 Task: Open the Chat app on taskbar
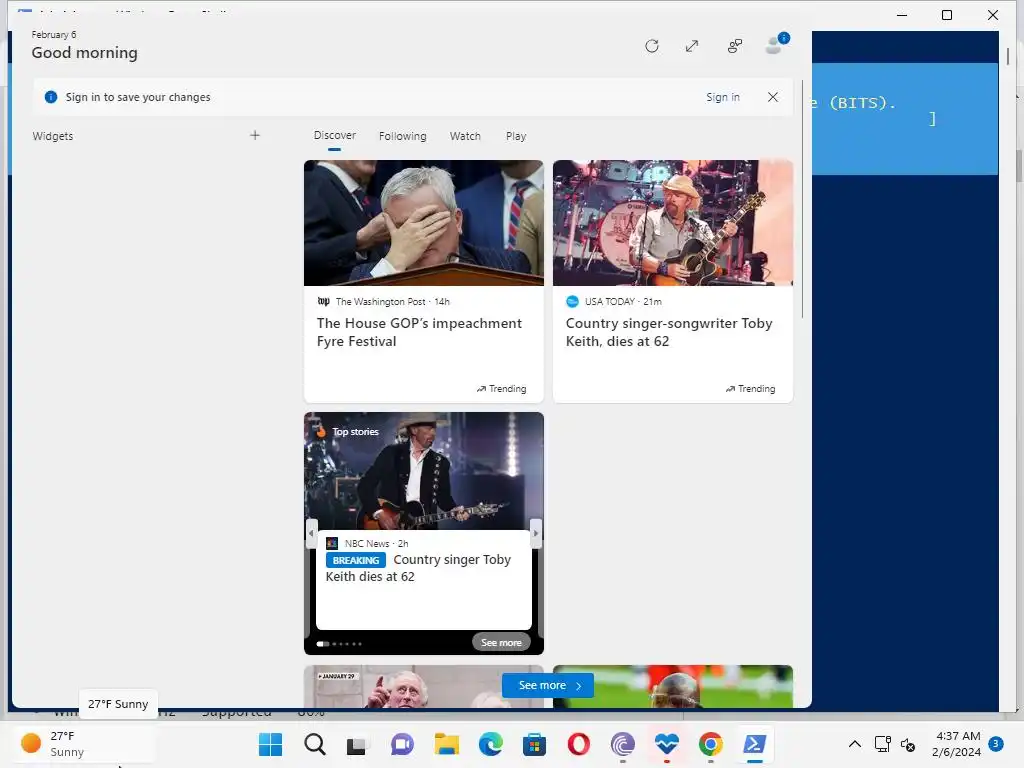402,744
